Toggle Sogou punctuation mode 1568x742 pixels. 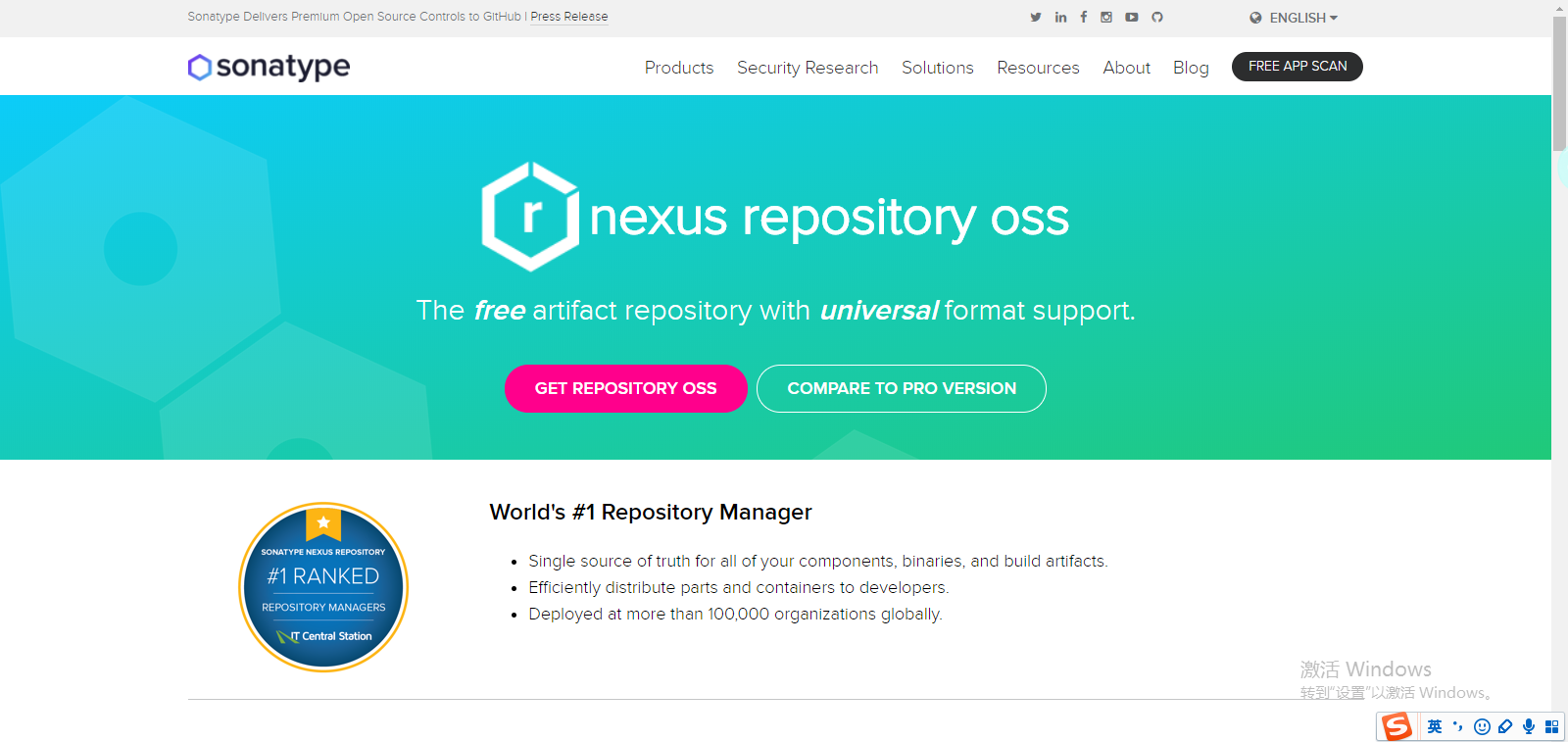[1458, 726]
